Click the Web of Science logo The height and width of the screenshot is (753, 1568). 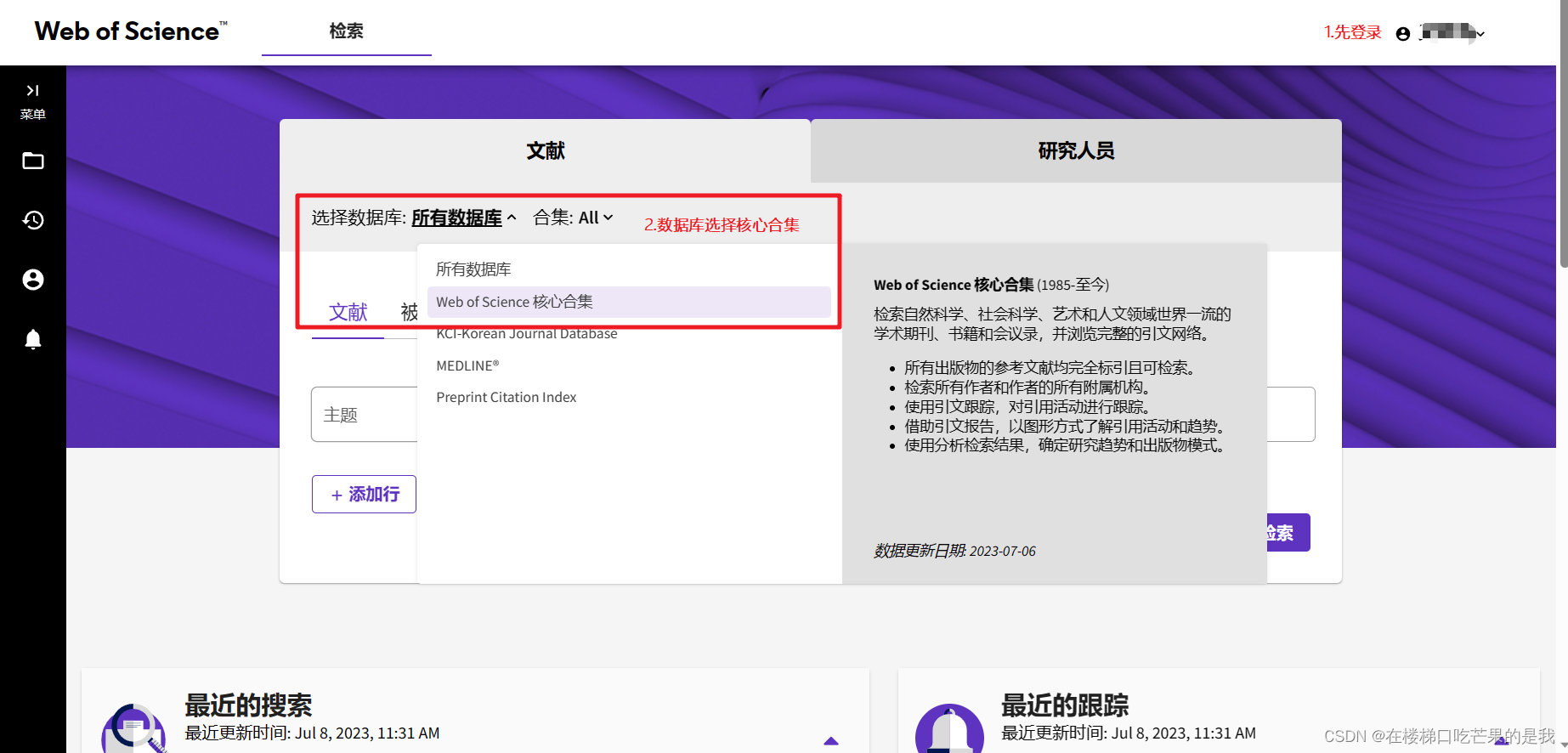[131, 31]
